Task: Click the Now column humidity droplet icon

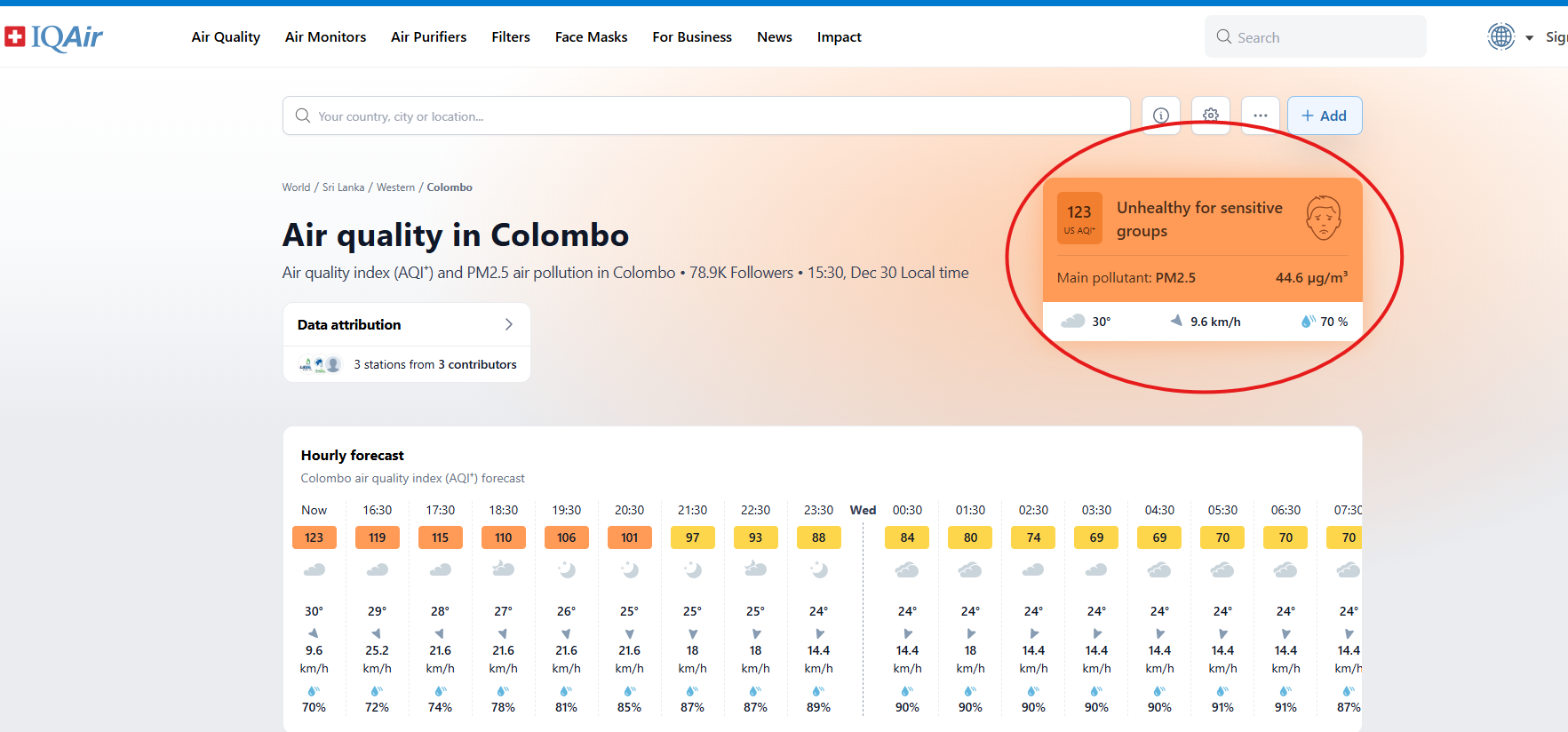Action: (314, 690)
